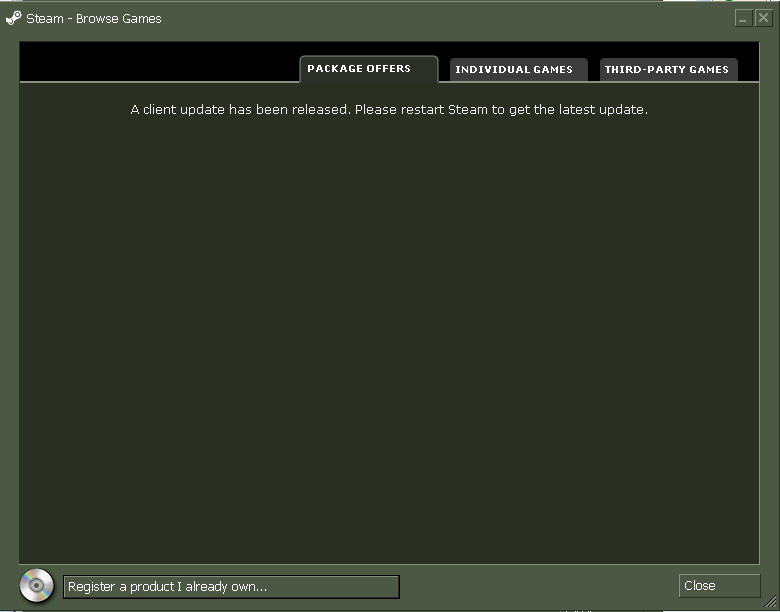Click the Close button at the bottom
This screenshot has width=780, height=612.
(x=719, y=586)
